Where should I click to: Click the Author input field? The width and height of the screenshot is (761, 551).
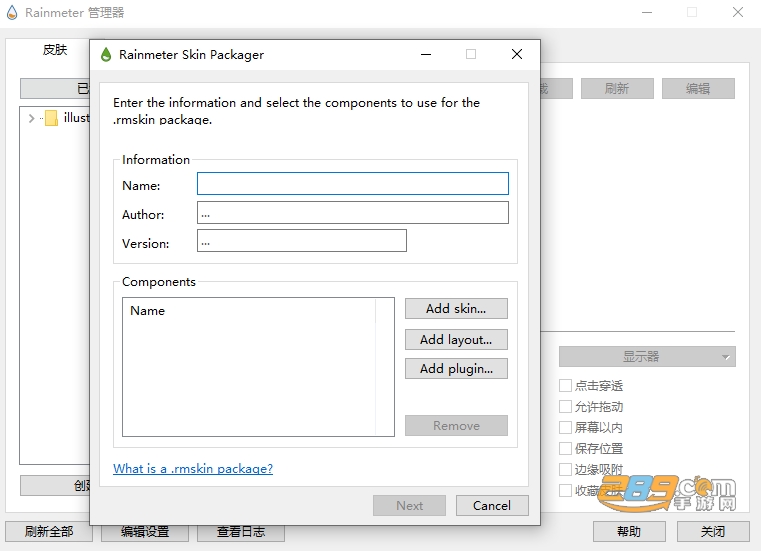click(x=352, y=213)
